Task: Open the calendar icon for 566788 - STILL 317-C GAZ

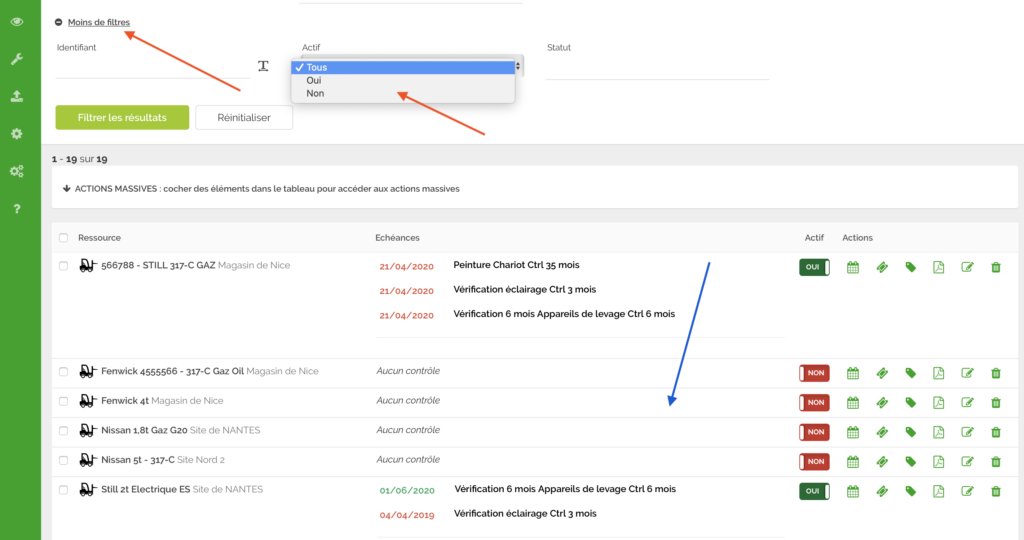Action: 853,267
